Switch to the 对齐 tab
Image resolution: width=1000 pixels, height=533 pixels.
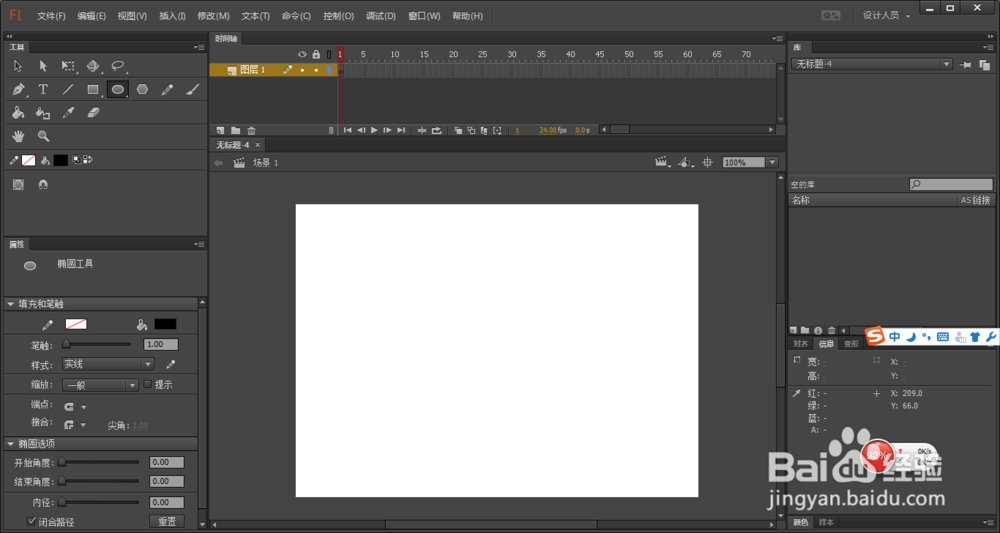(x=800, y=344)
